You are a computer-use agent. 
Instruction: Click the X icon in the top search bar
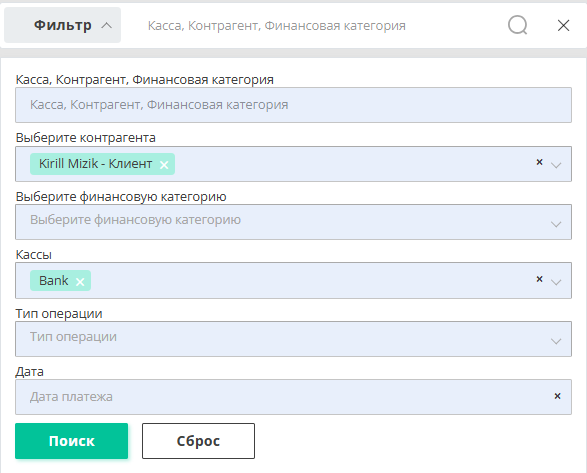coord(563,25)
